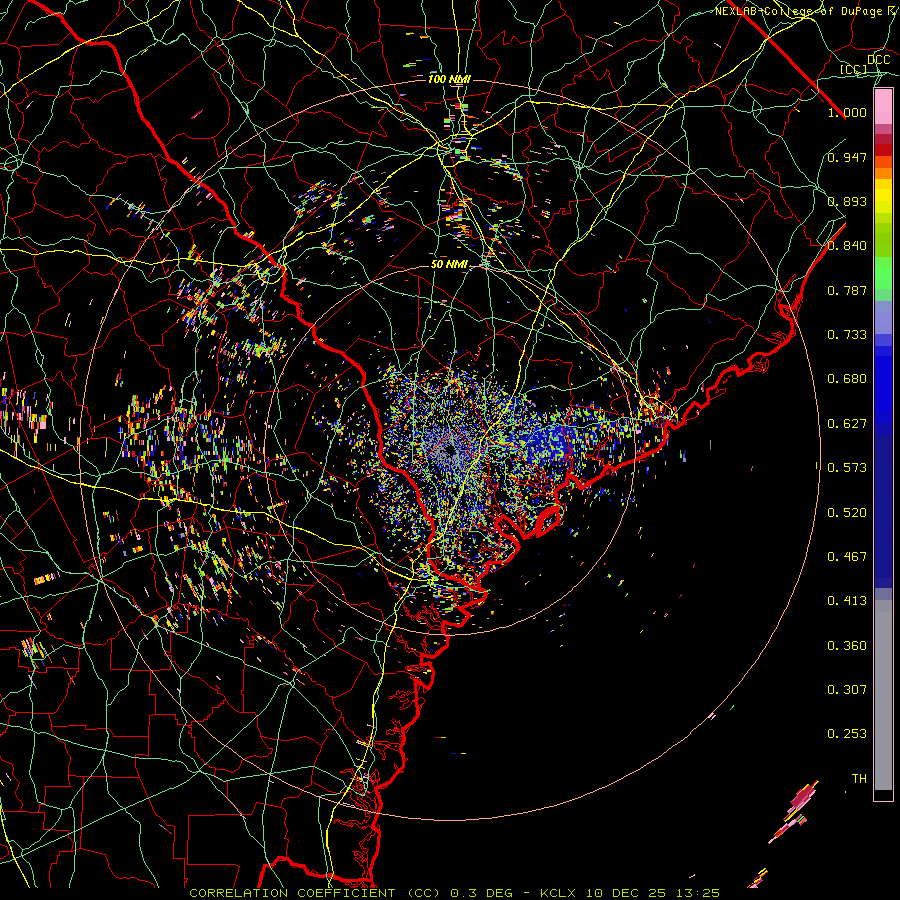Click the 0.893 legend value

pyautogui.click(x=847, y=201)
